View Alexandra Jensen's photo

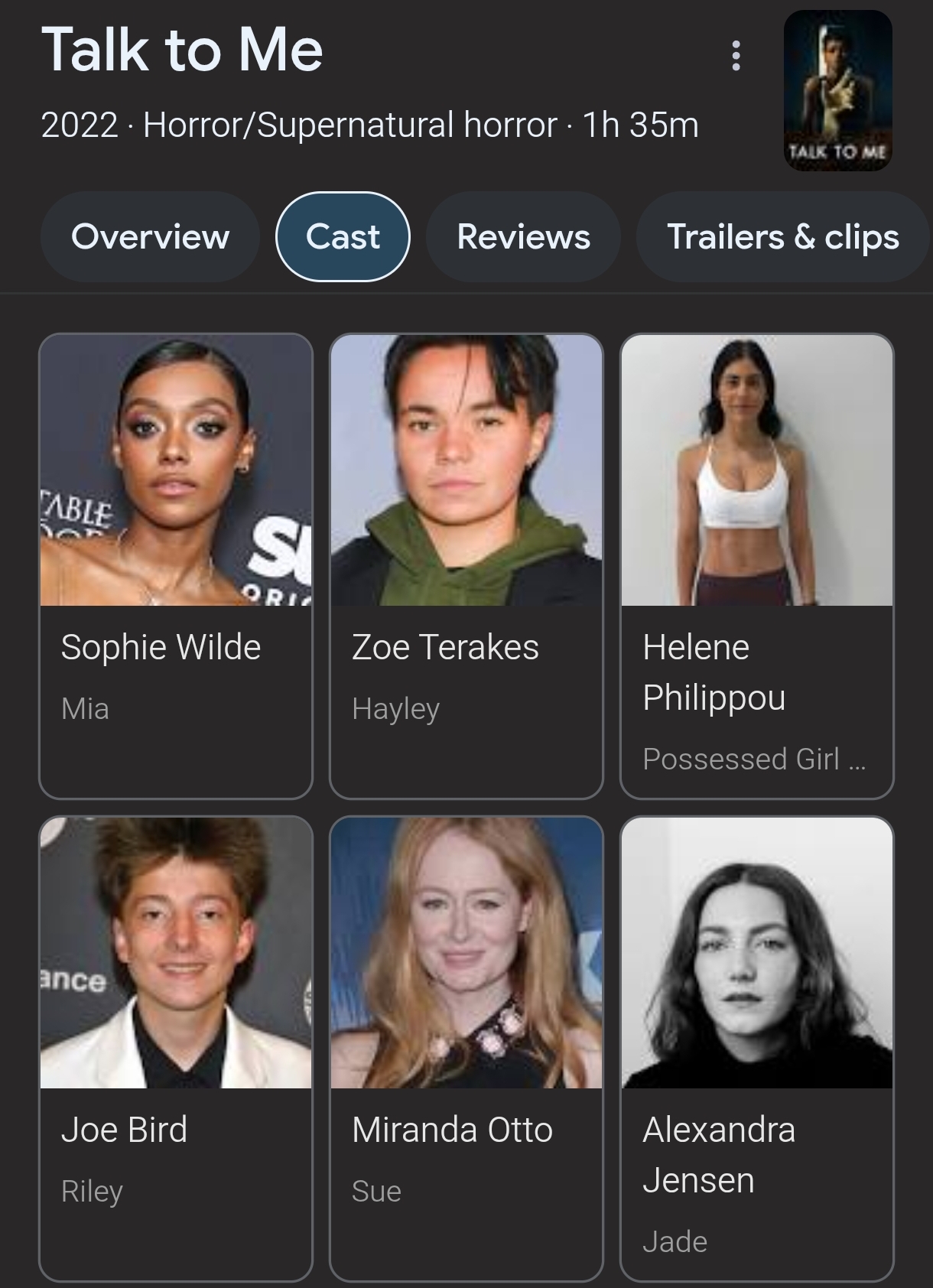(757, 953)
